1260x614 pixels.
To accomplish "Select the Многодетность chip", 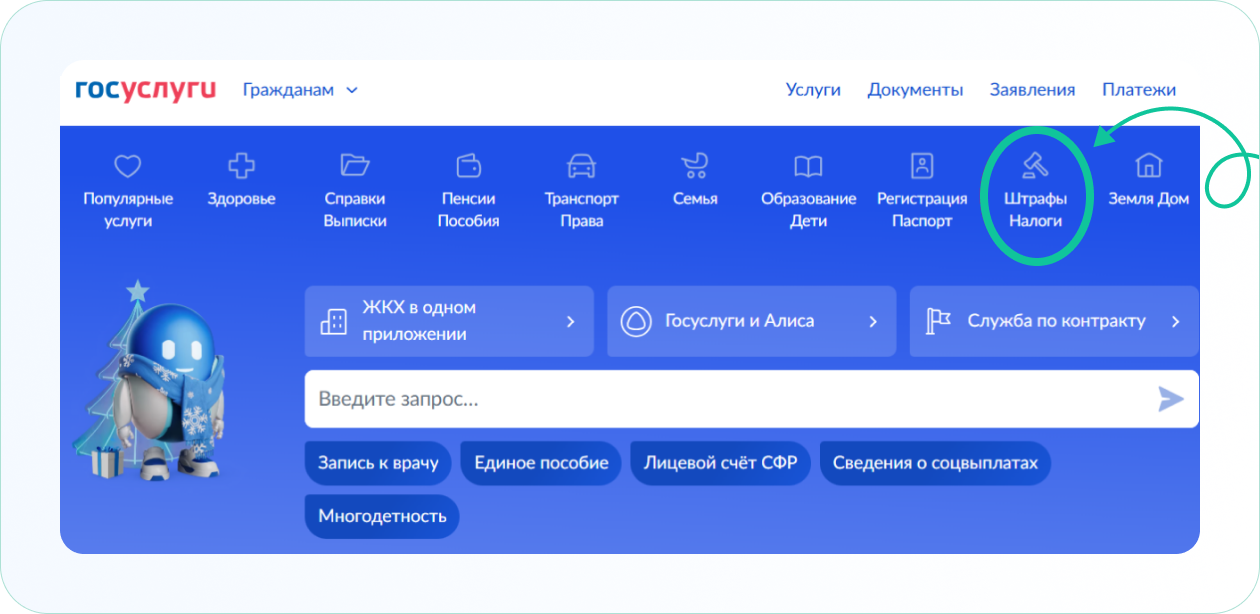I will click(x=382, y=516).
